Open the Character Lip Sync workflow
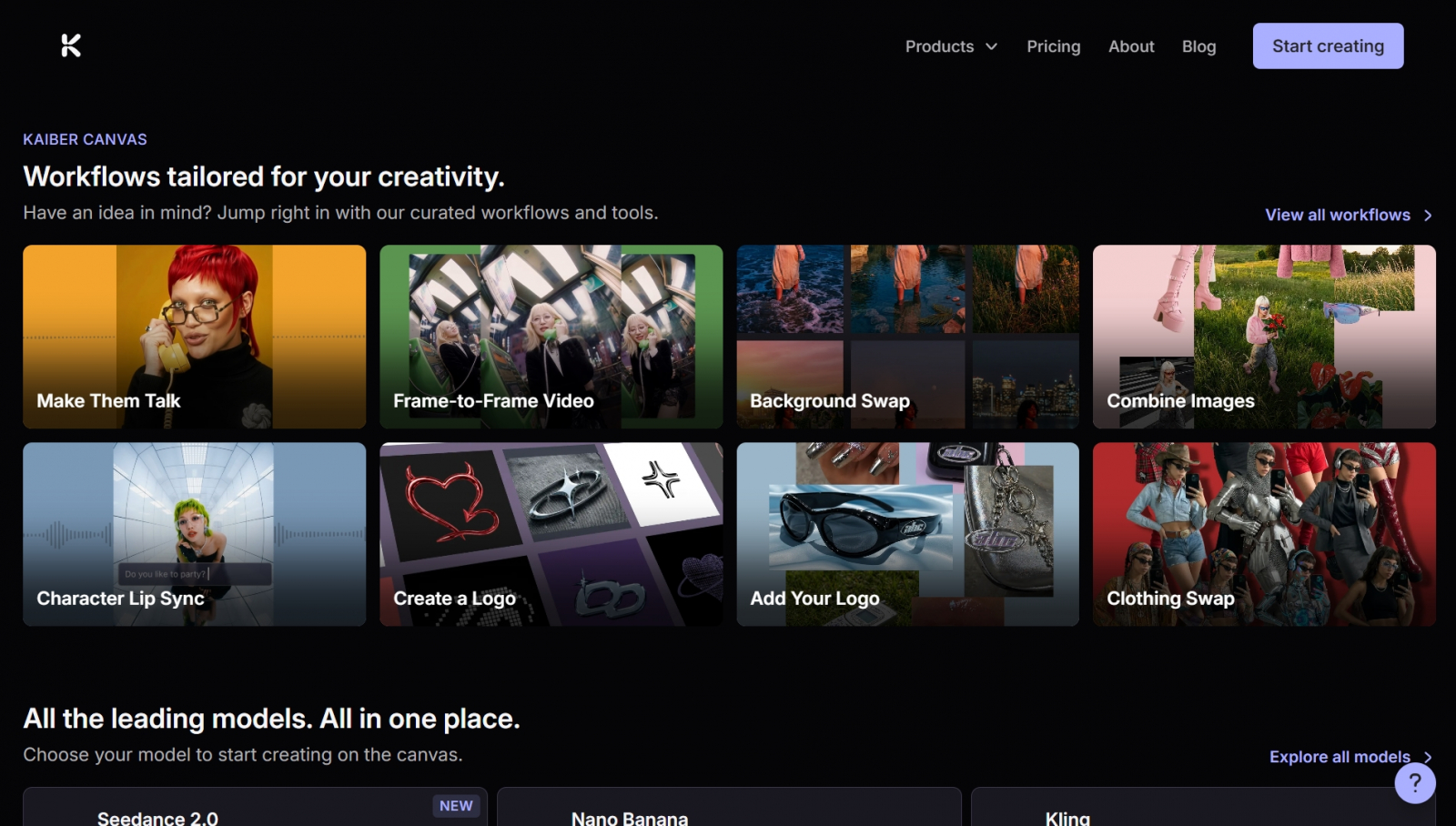The width and height of the screenshot is (1456, 826). pyautogui.click(x=195, y=534)
